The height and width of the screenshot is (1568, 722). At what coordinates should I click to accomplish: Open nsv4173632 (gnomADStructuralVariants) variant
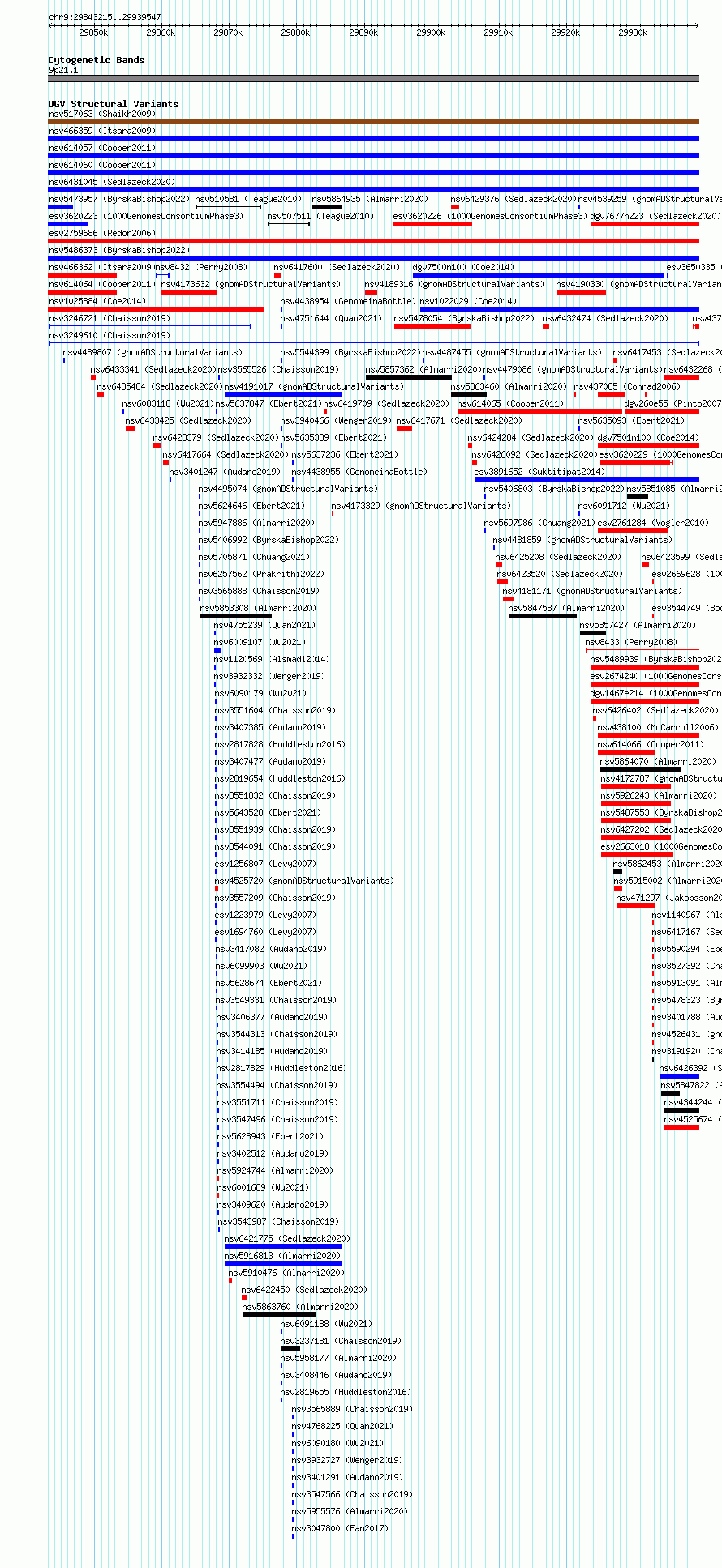point(251,284)
